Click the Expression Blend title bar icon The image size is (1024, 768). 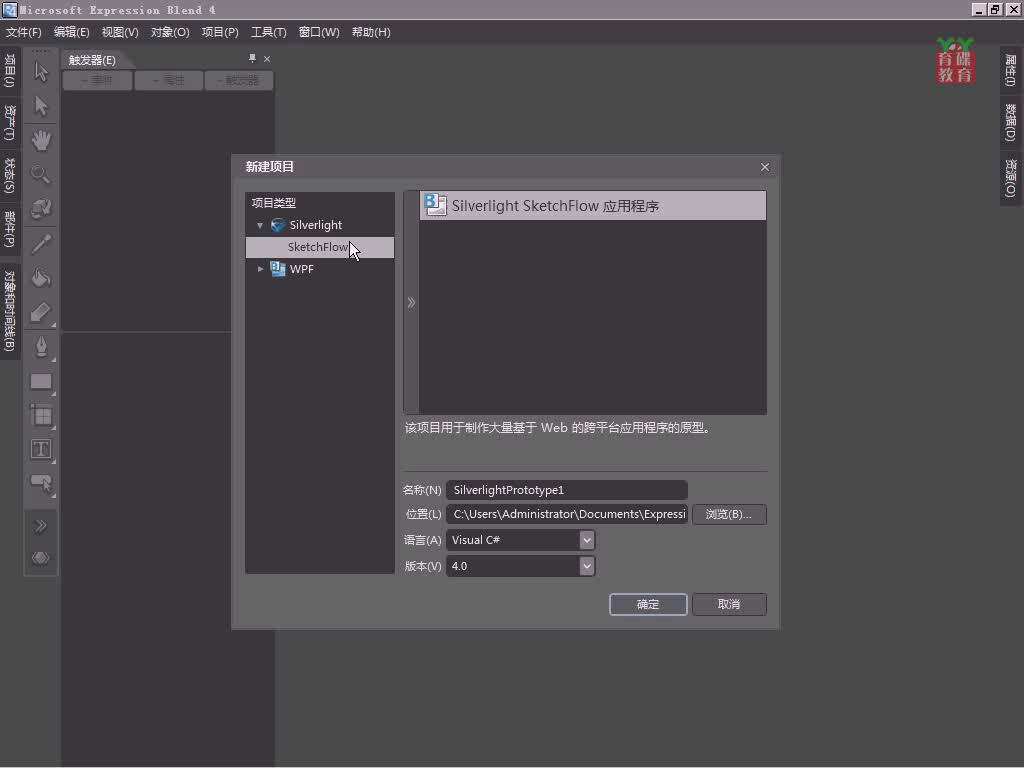9,9
